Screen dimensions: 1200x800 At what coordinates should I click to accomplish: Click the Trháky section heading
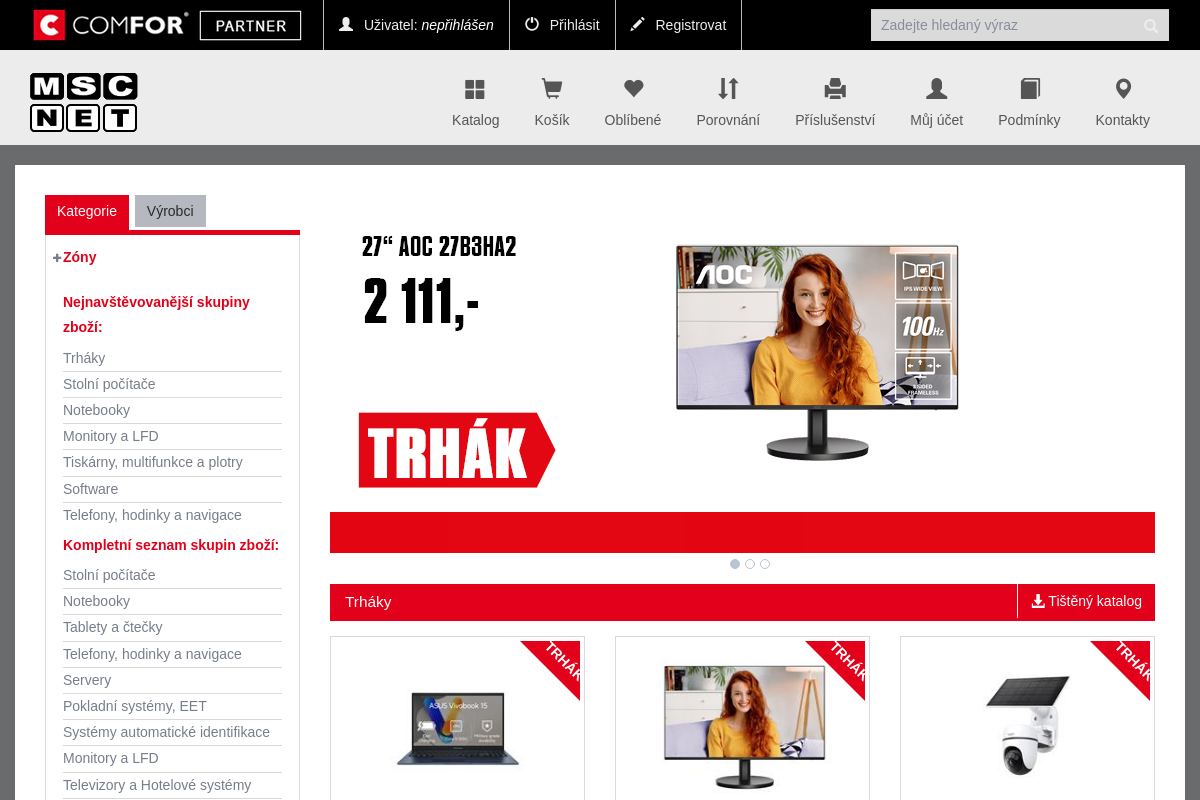click(368, 602)
